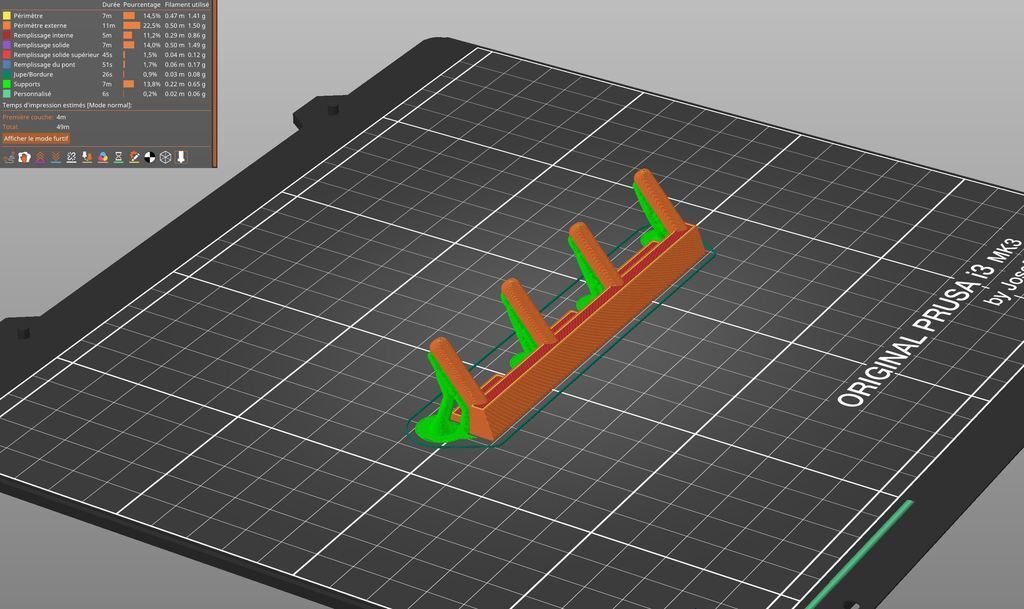
Task: Click the Temps d'impression estimés label
Action: pos(67,105)
